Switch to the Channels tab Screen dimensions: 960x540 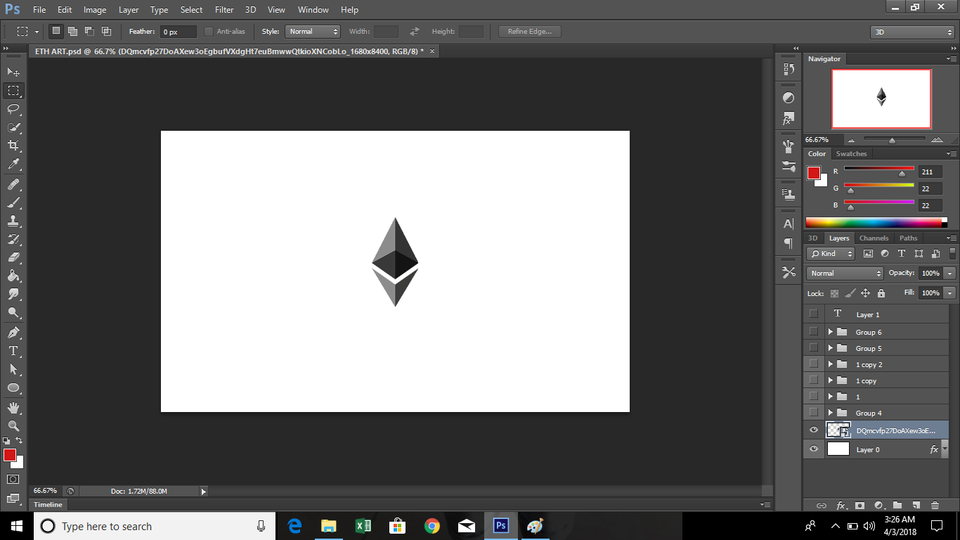pyautogui.click(x=873, y=238)
